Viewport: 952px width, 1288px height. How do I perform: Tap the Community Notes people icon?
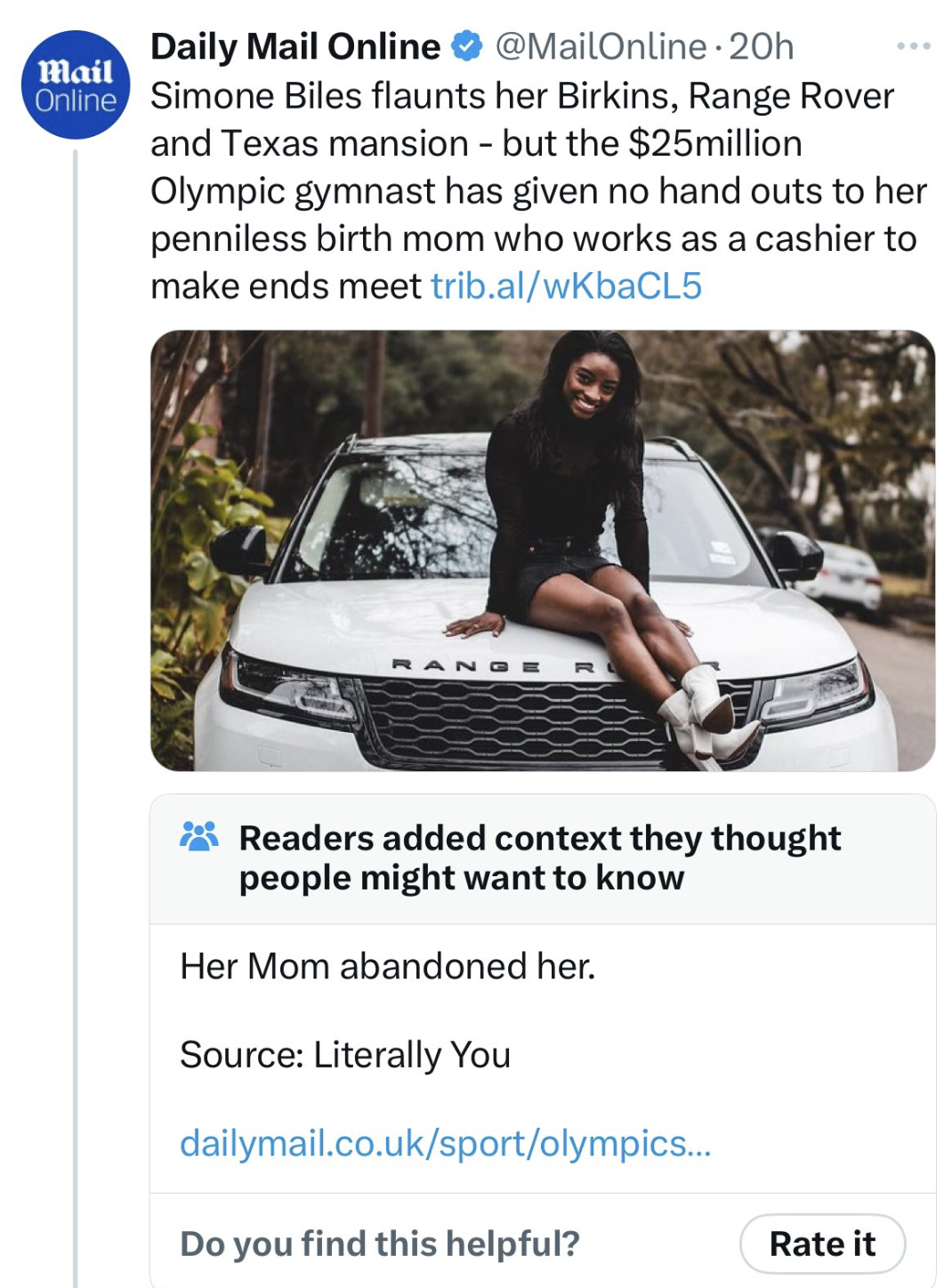coord(199,837)
